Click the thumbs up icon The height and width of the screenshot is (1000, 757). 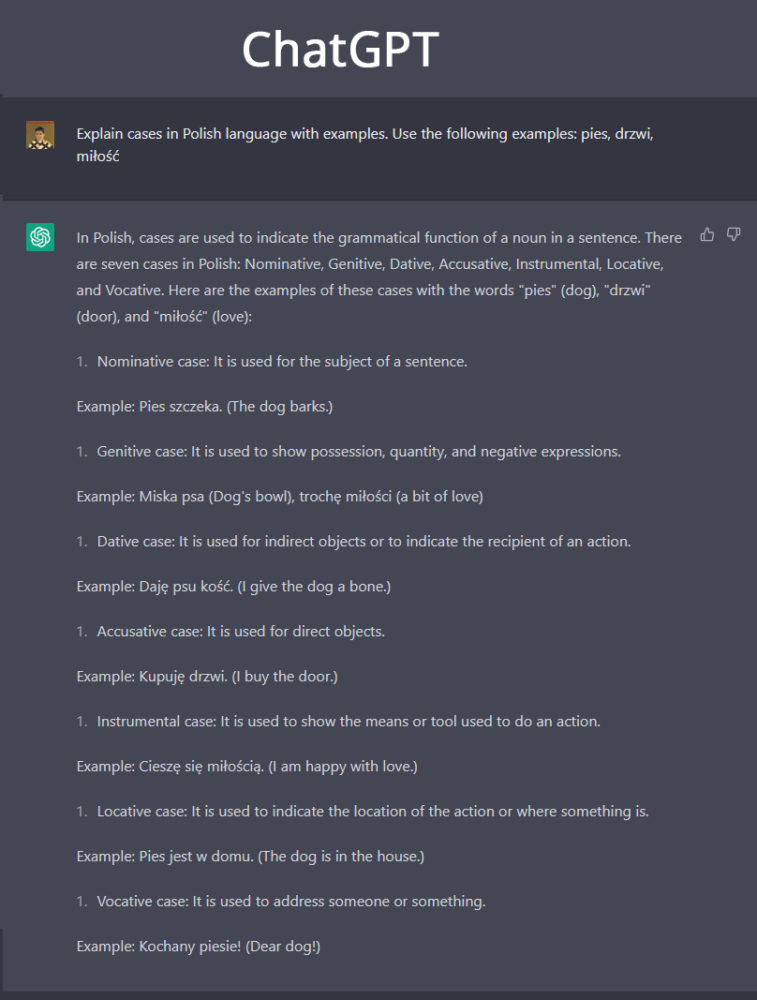[x=707, y=235]
